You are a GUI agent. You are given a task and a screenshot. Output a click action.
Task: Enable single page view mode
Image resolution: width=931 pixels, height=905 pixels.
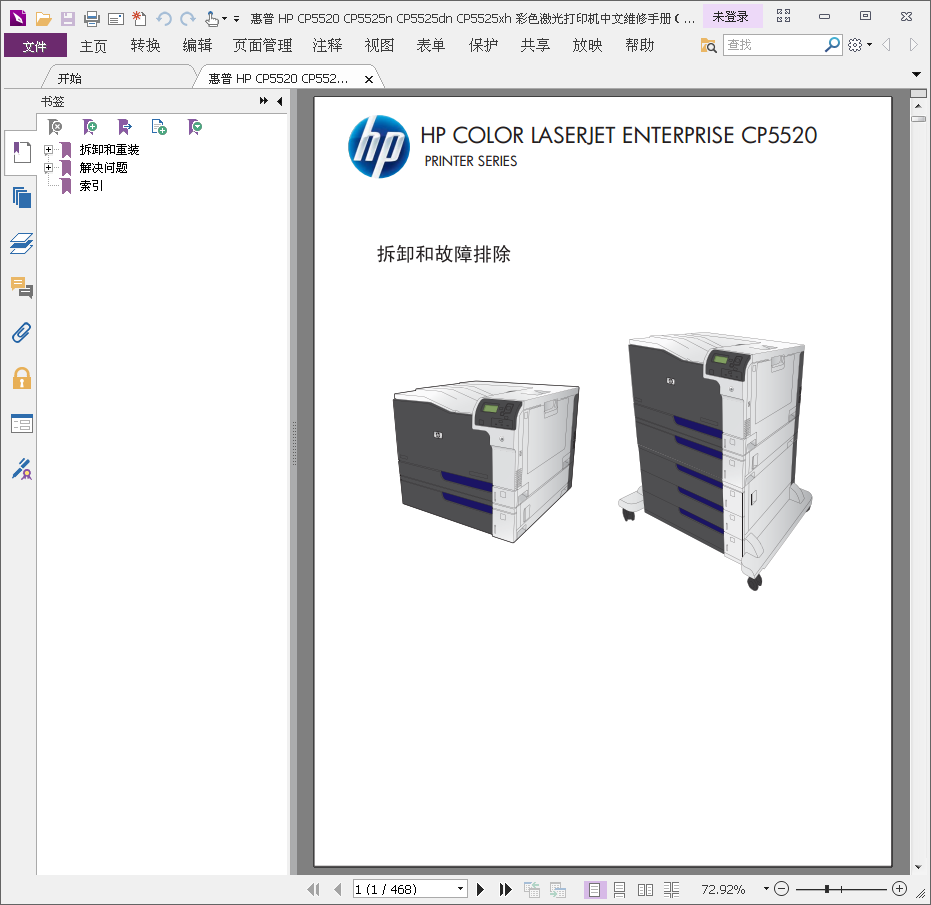[x=594, y=890]
